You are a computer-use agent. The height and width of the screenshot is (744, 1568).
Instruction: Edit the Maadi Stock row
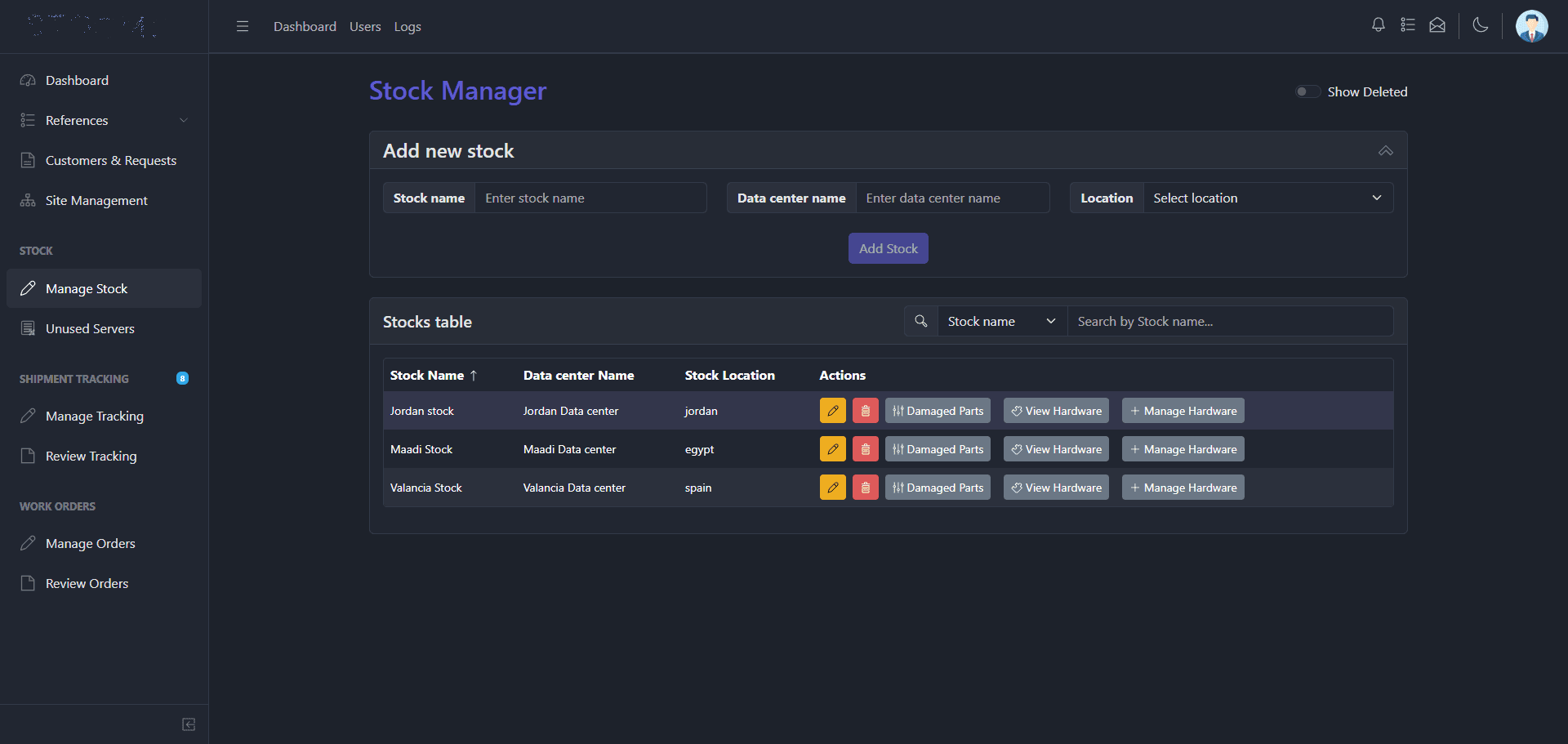point(833,449)
